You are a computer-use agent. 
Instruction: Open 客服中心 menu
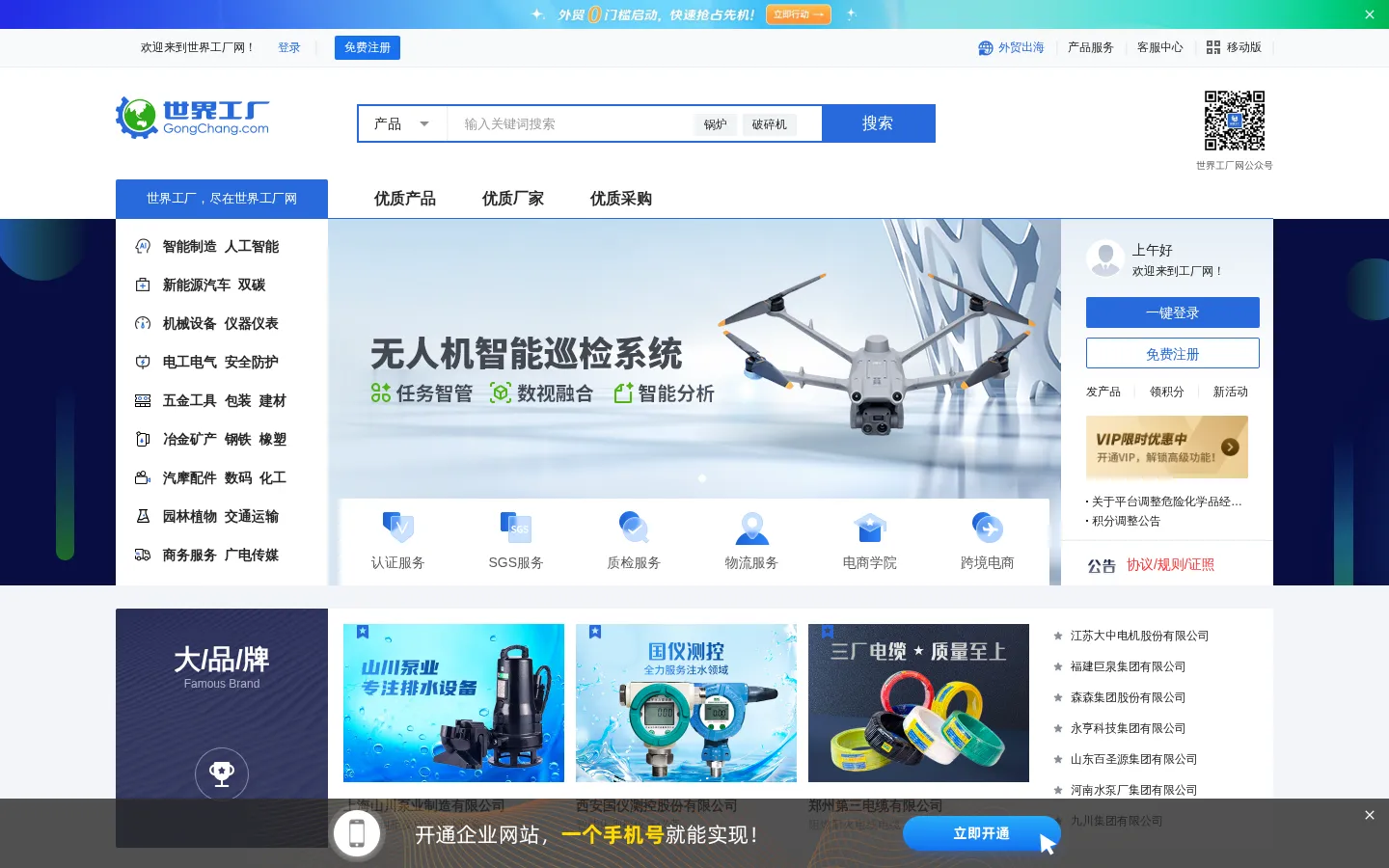[x=1160, y=47]
